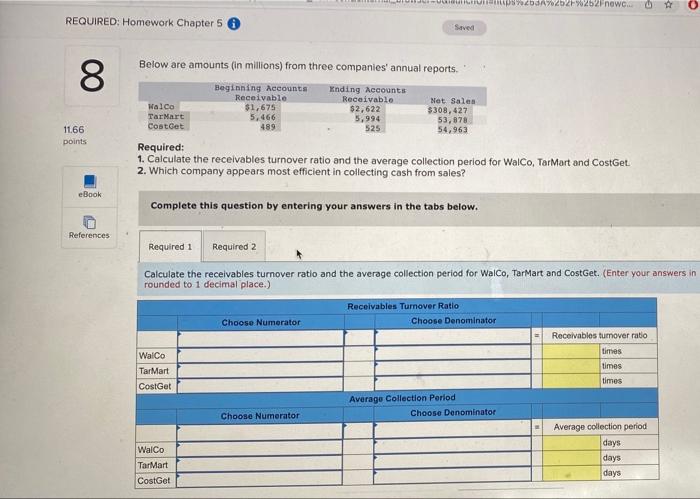
Task: Open turnover ratio denominator header dropdown
Action: pos(453,337)
